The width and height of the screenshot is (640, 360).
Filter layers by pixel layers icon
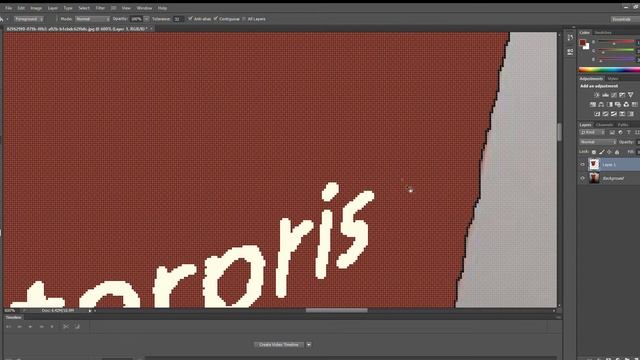(x=612, y=133)
